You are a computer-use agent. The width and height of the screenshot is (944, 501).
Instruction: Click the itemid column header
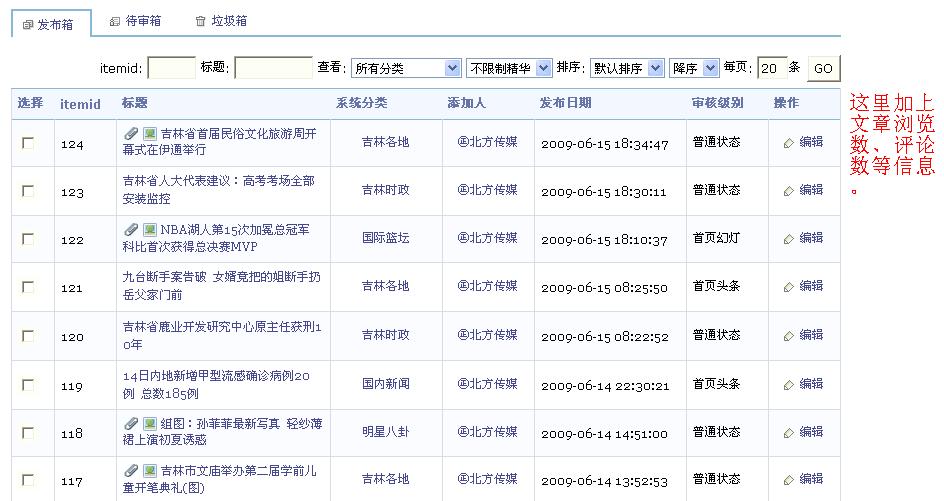click(80, 104)
